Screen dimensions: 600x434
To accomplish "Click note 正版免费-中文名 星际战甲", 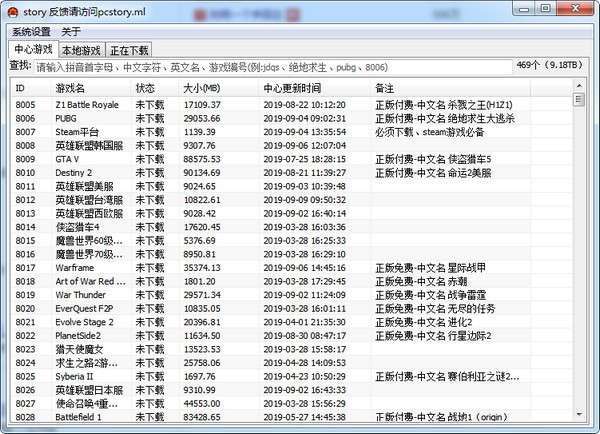I will 430,268.
